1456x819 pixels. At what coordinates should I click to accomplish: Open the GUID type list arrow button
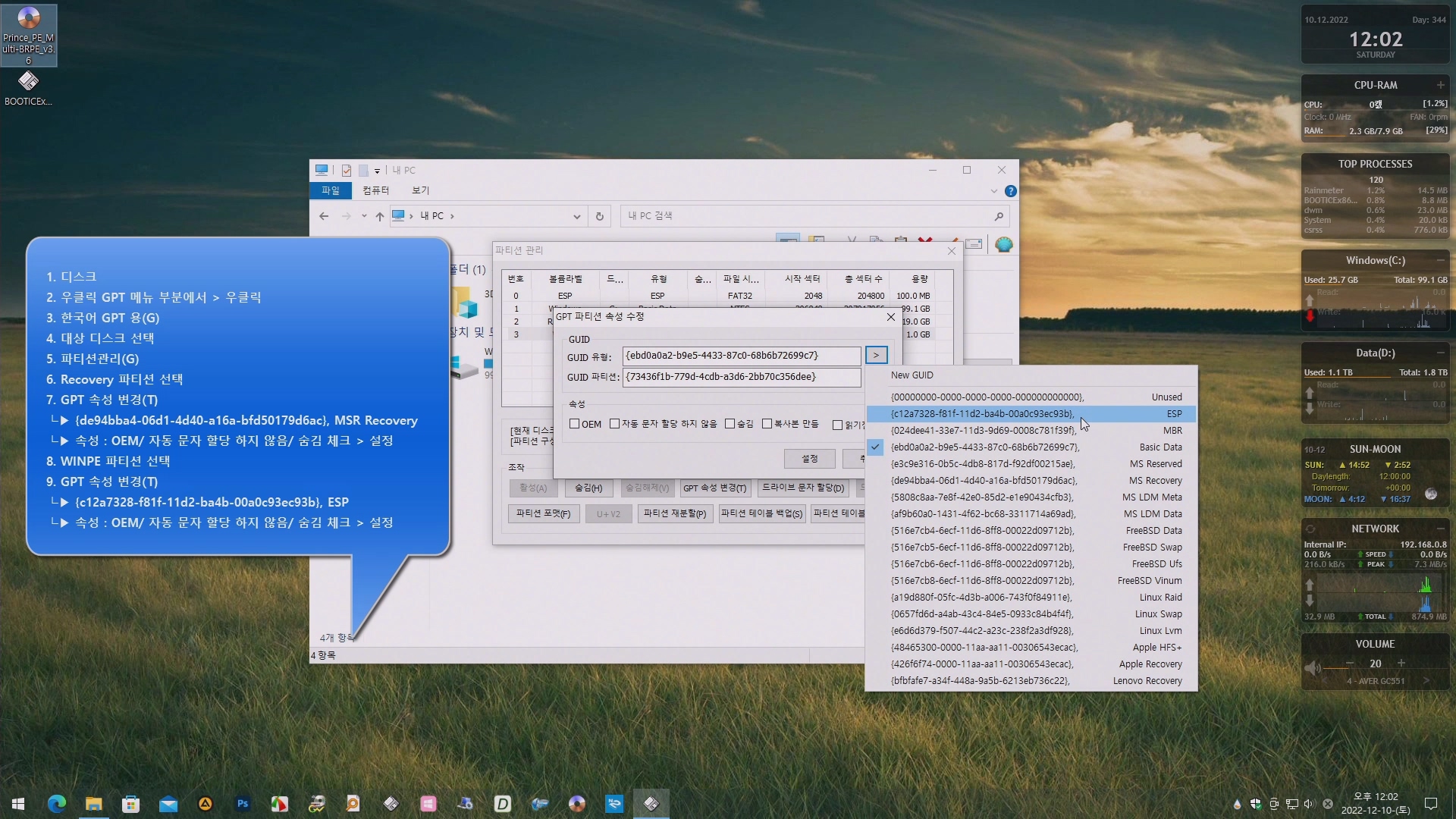pos(876,355)
